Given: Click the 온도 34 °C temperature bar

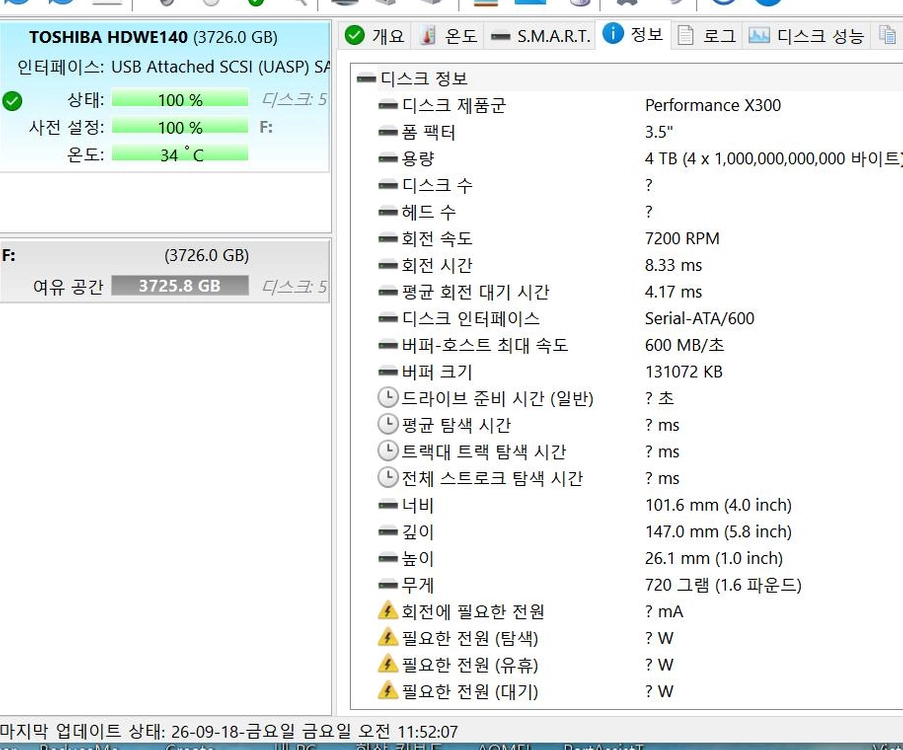Looking at the screenshot, I should tap(180, 154).
